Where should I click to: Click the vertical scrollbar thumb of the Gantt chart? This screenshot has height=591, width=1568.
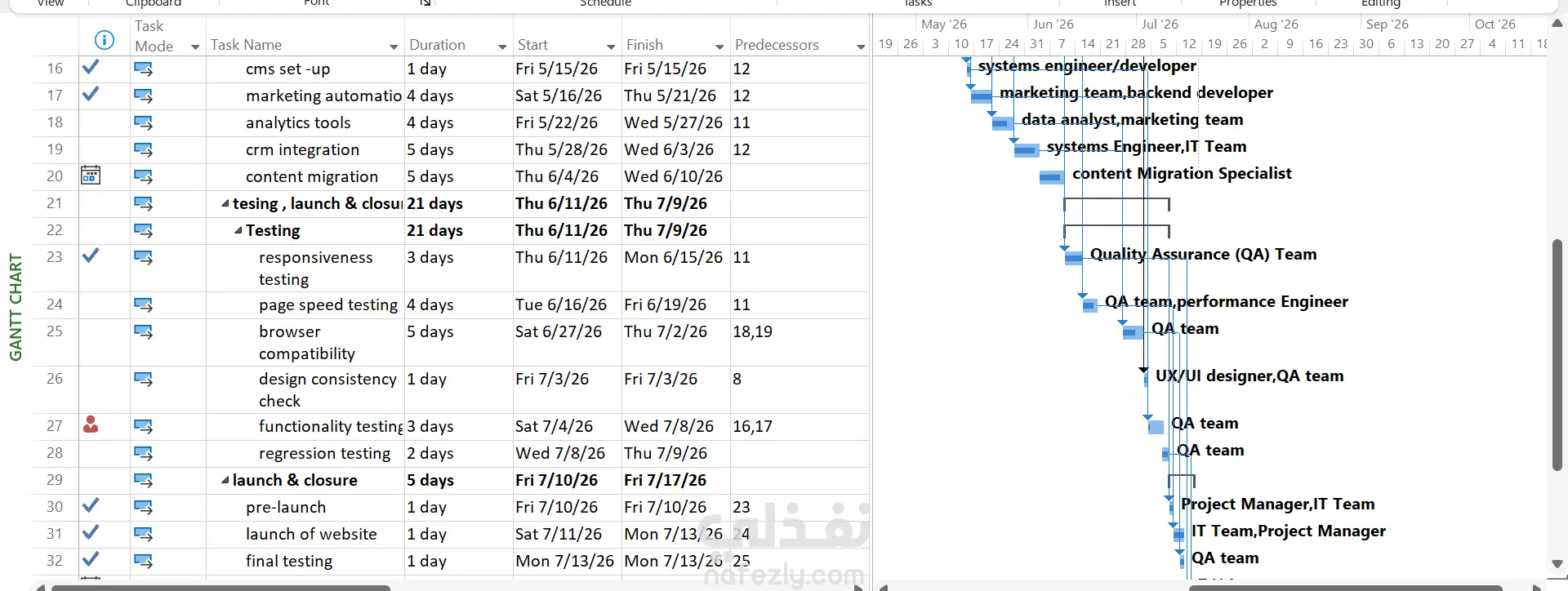[1557, 355]
